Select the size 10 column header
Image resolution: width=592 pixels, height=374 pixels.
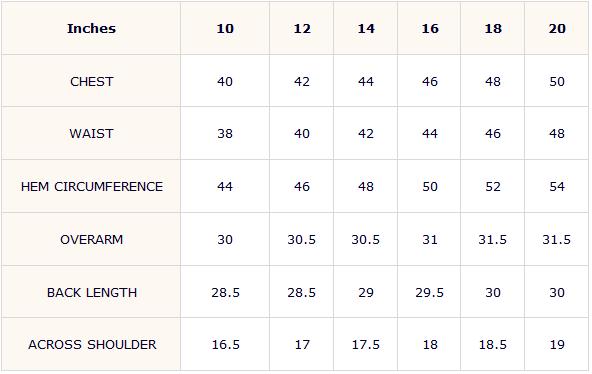tap(225, 29)
